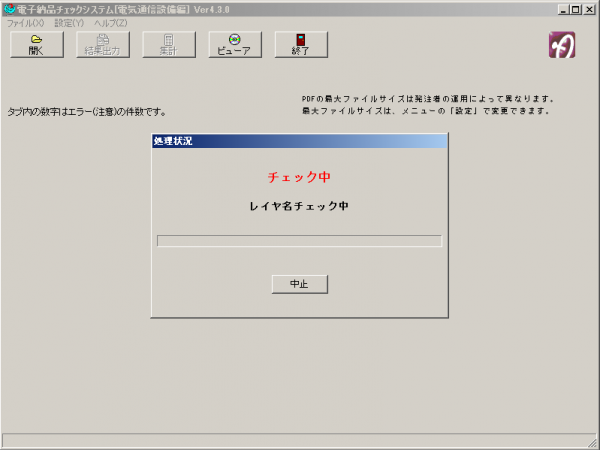Click the red チェック中 status text
Viewport: 600px width, 450px height.
point(299,177)
